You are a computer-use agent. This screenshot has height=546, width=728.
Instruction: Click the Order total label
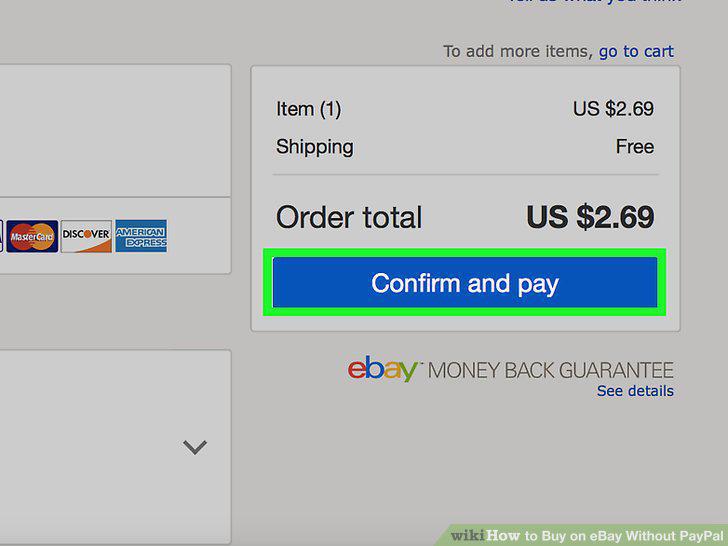click(x=349, y=217)
